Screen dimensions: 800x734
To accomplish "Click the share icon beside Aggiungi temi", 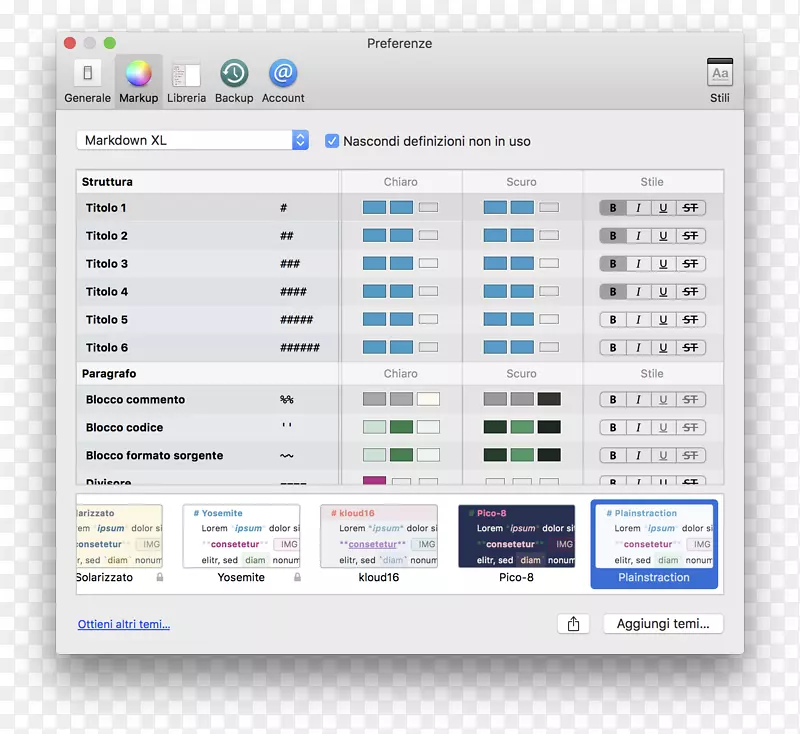I will [573, 624].
